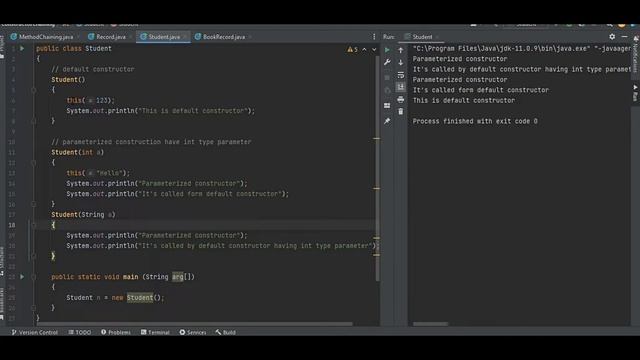Open the wrench run configuration icon
The width and height of the screenshot is (640, 360).
point(387,62)
